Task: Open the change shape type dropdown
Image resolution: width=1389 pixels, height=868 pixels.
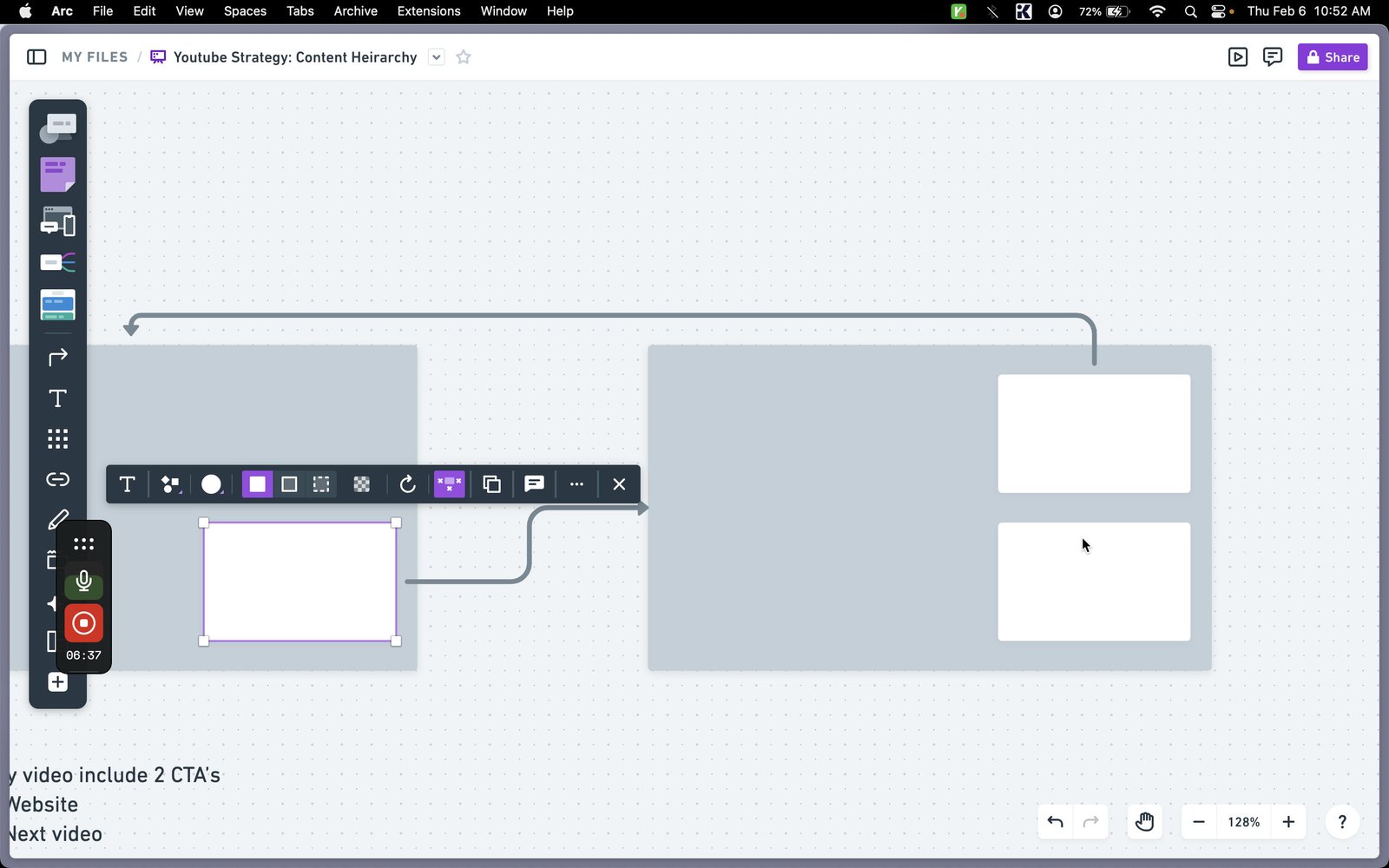Action: (x=171, y=484)
